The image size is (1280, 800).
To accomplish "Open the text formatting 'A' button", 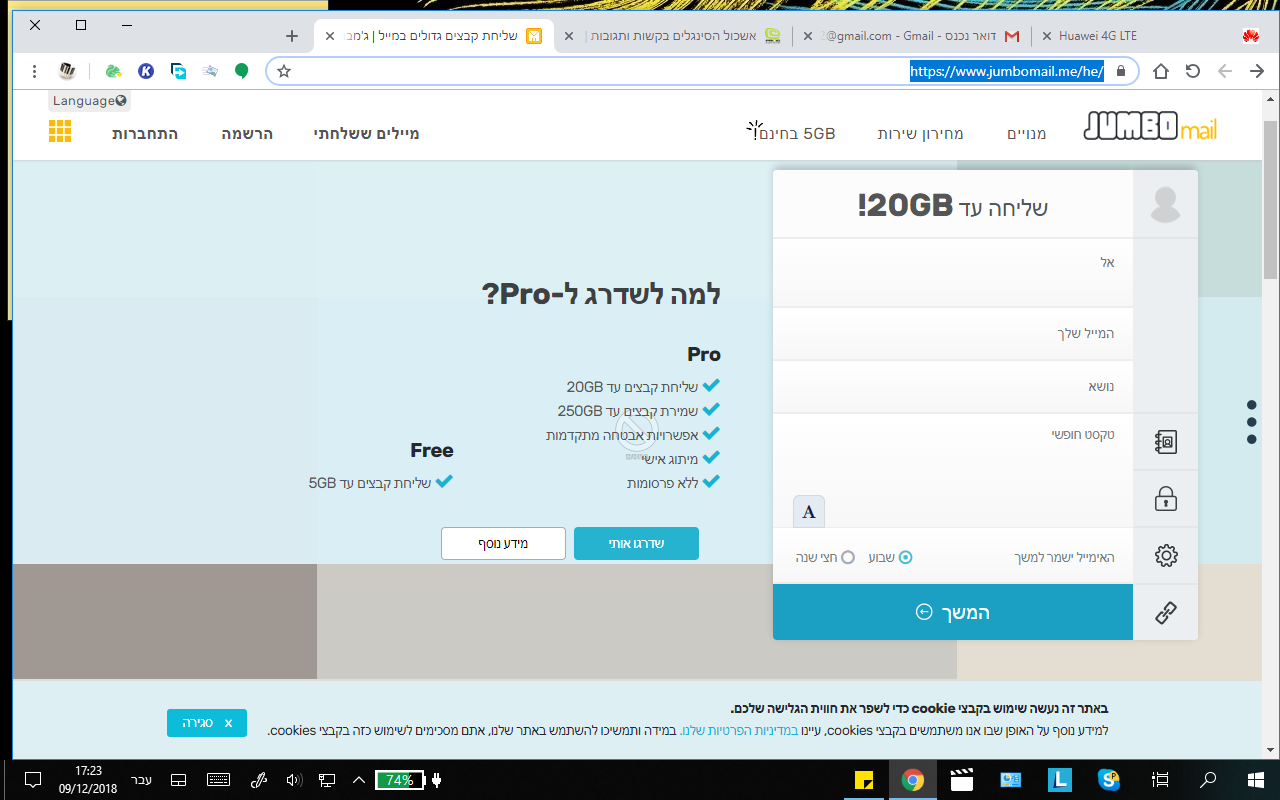I will pyautogui.click(x=809, y=511).
